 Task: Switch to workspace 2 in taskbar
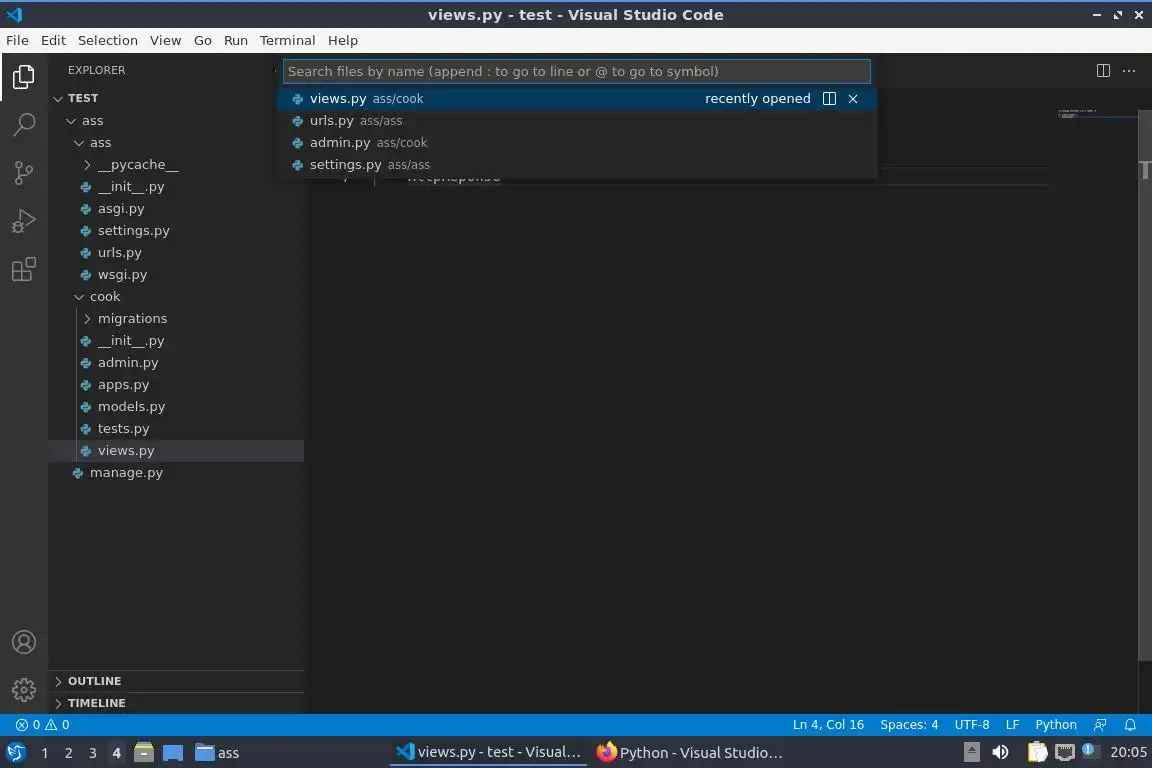click(68, 753)
